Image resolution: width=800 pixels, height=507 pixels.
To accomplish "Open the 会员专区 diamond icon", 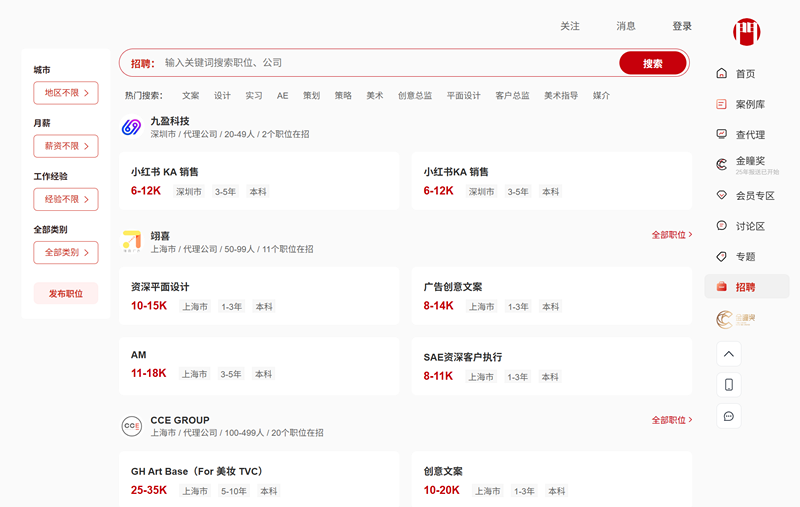I will [721, 195].
